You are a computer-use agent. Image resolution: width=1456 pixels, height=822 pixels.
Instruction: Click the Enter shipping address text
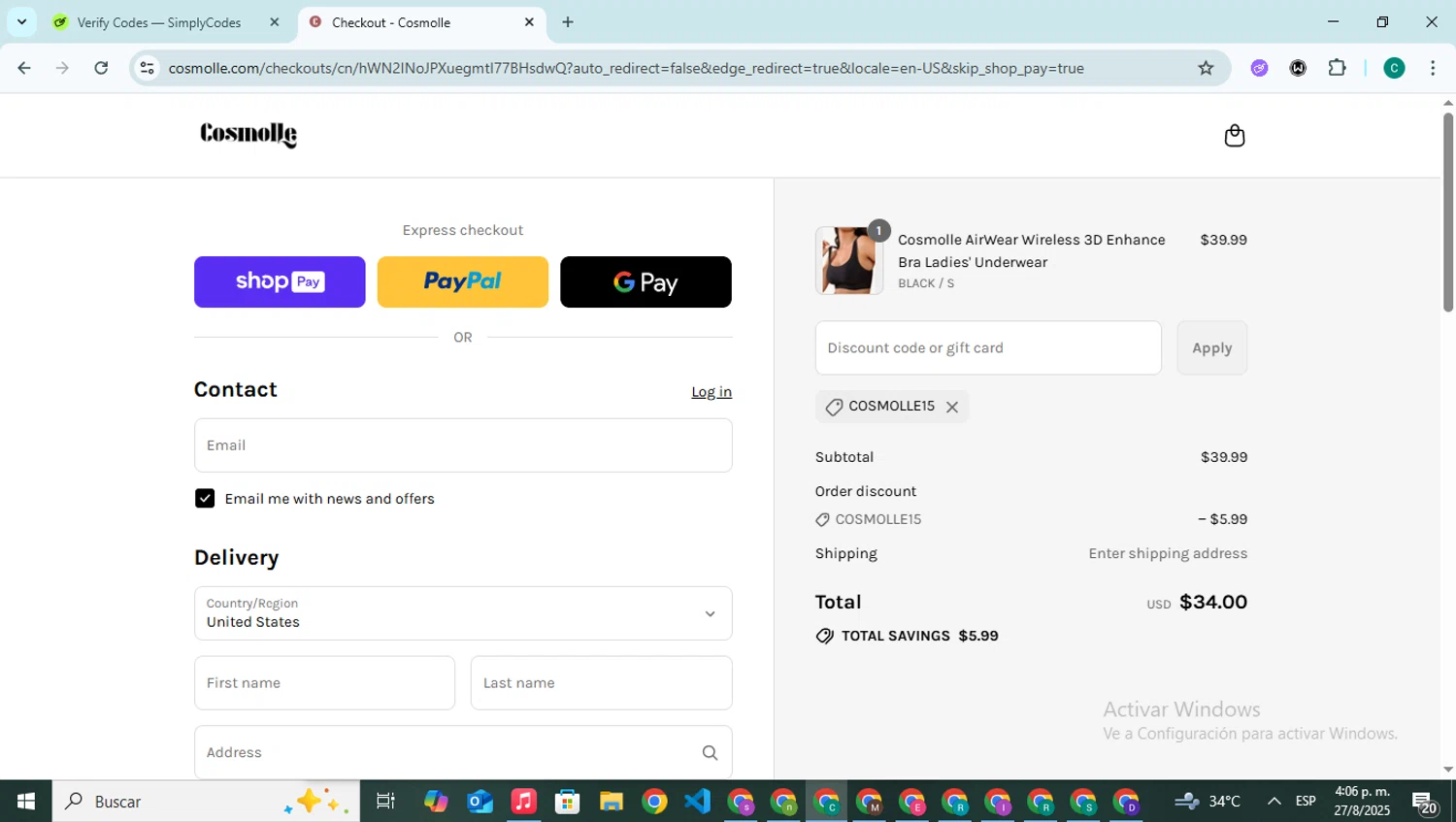1168,553
